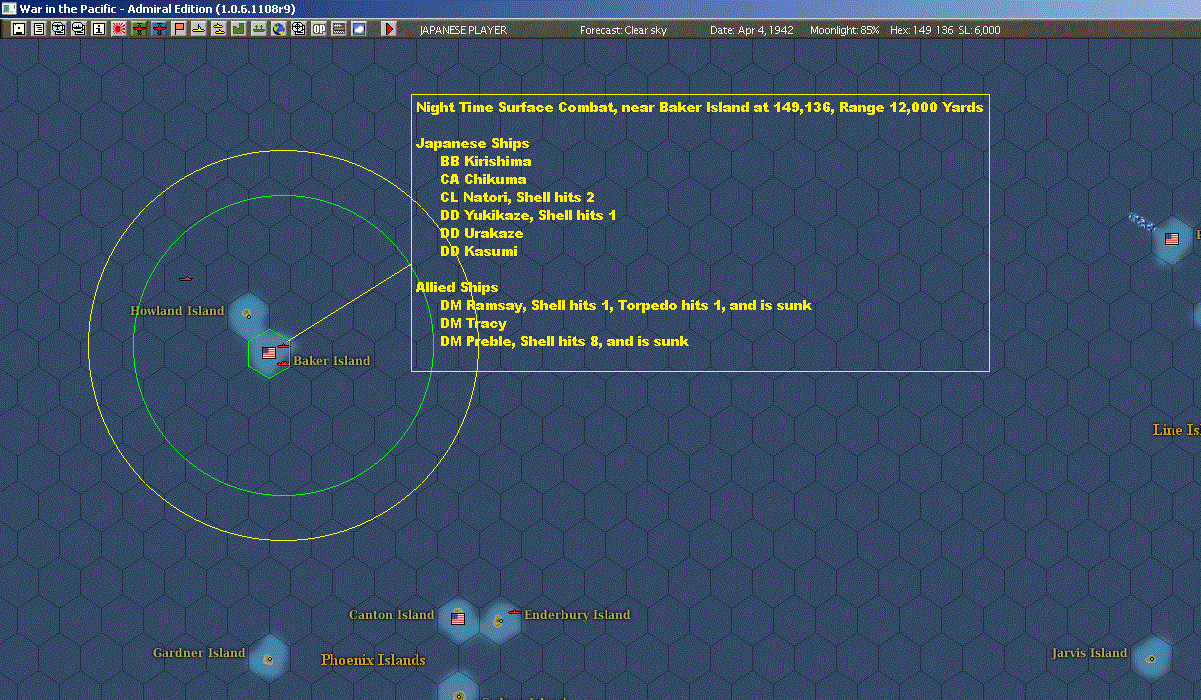Screen dimensions: 1201x700
Task: Click 'JAPANESE PLAYER' label in top bar
Action: (x=463, y=30)
